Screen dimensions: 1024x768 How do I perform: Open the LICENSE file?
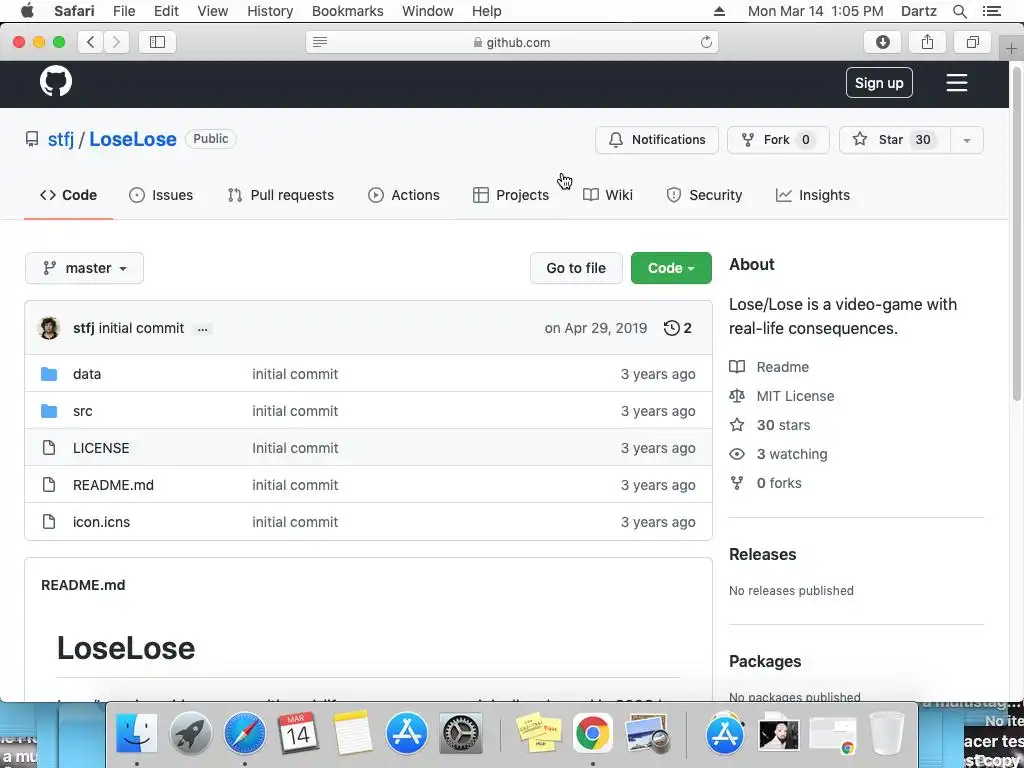(101, 448)
